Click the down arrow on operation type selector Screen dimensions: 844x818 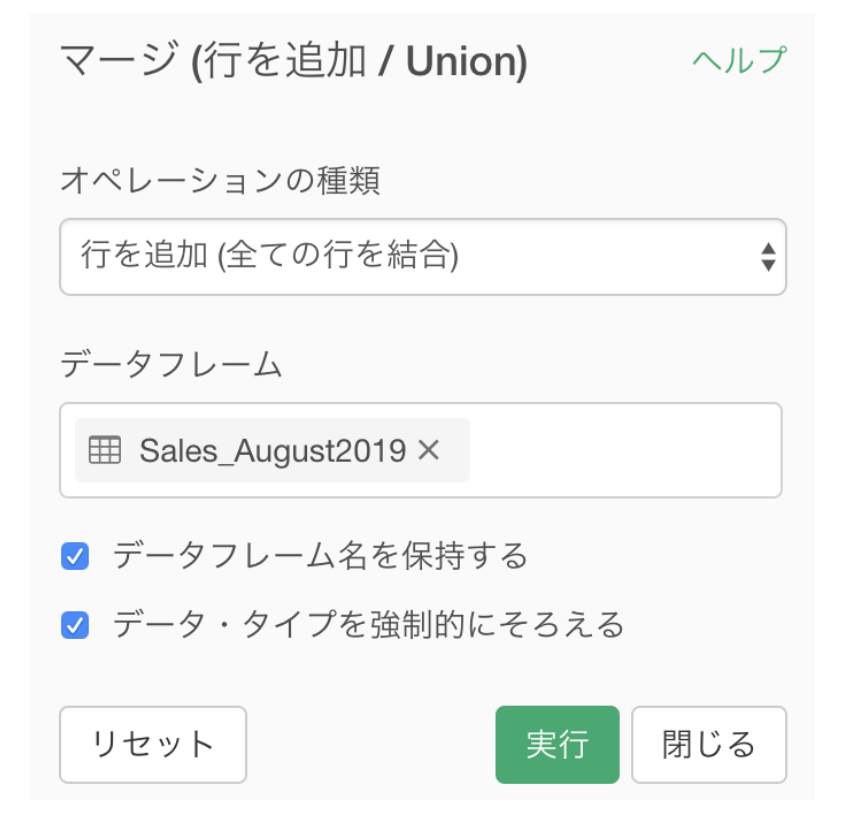click(768, 265)
